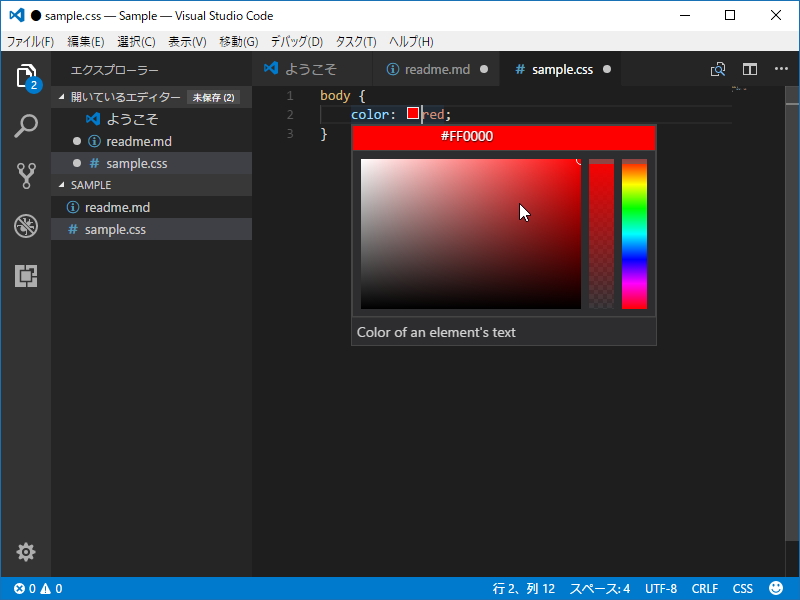This screenshot has width=800, height=600.
Task: Click the 'body' selector on line 1
Action: pyautogui.click(x=335, y=95)
